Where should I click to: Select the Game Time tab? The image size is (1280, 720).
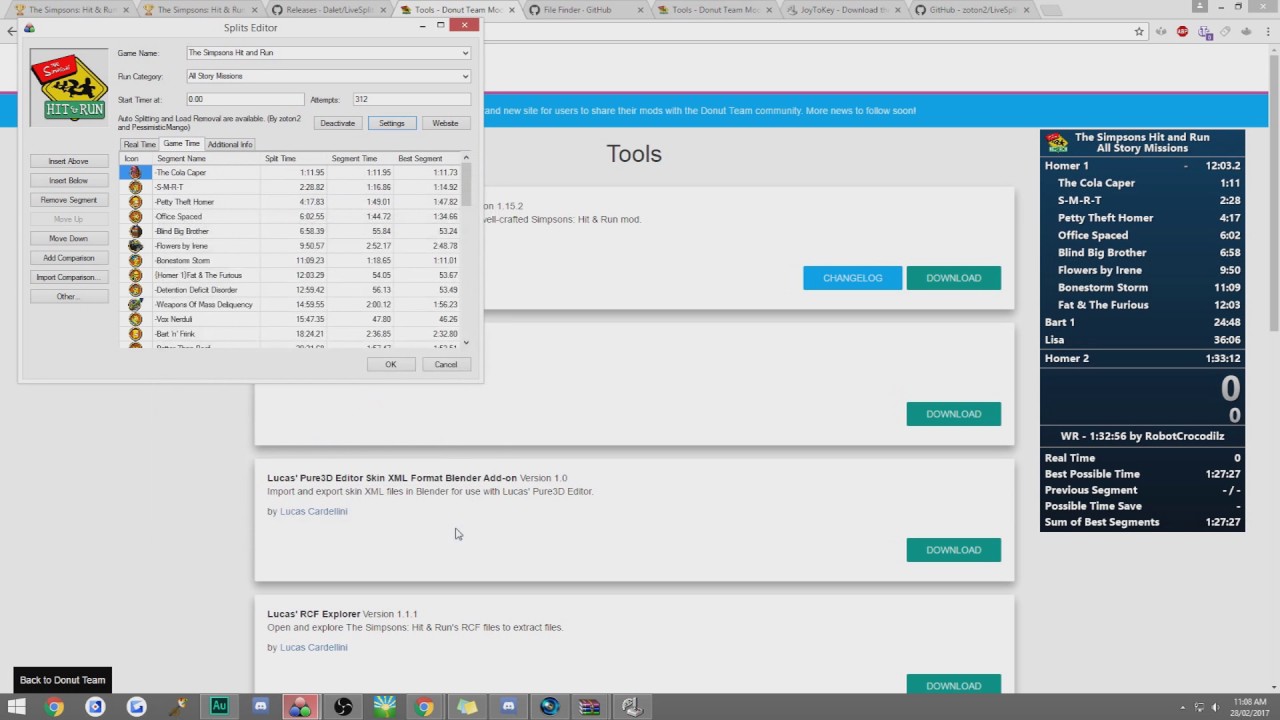pyautogui.click(x=181, y=144)
